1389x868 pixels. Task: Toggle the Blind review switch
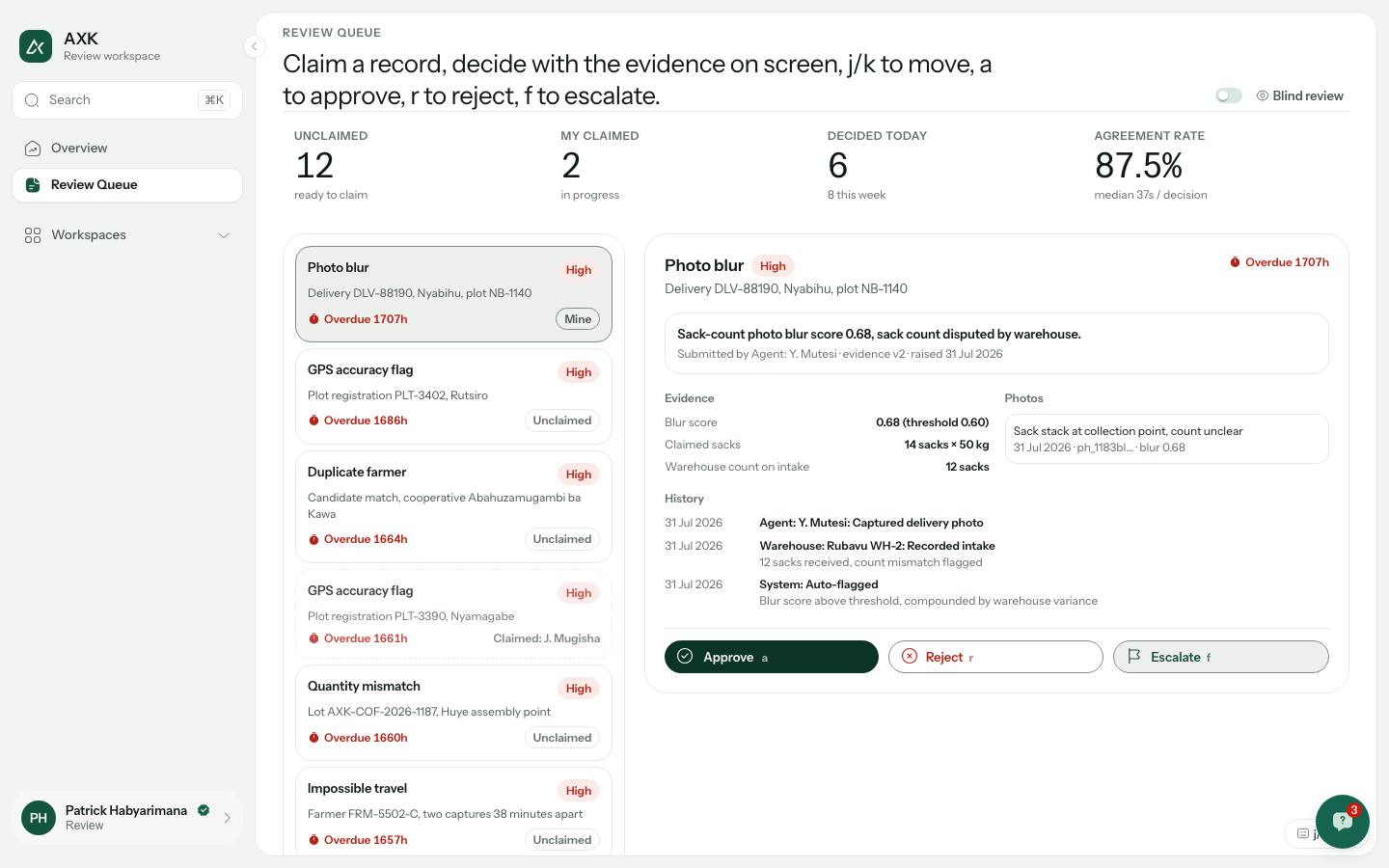pyautogui.click(x=1229, y=95)
